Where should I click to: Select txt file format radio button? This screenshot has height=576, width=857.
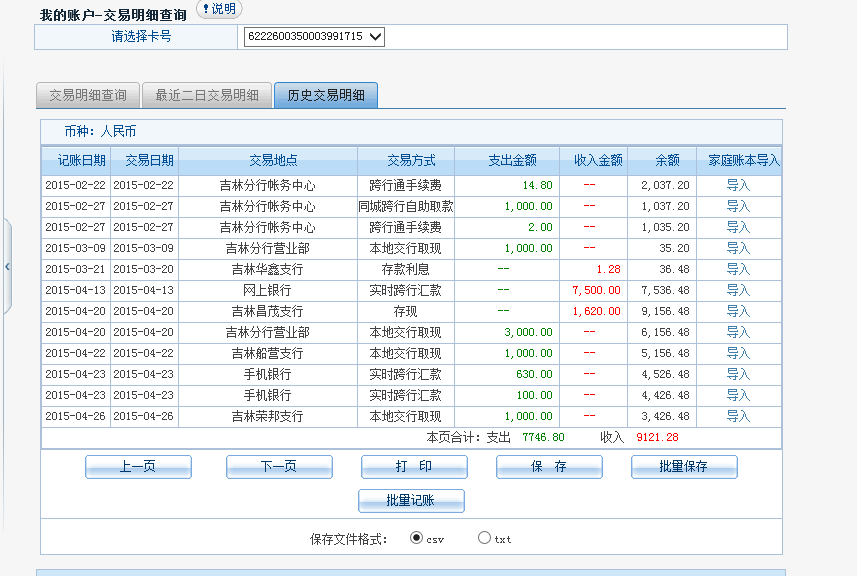pyautogui.click(x=485, y=538)
